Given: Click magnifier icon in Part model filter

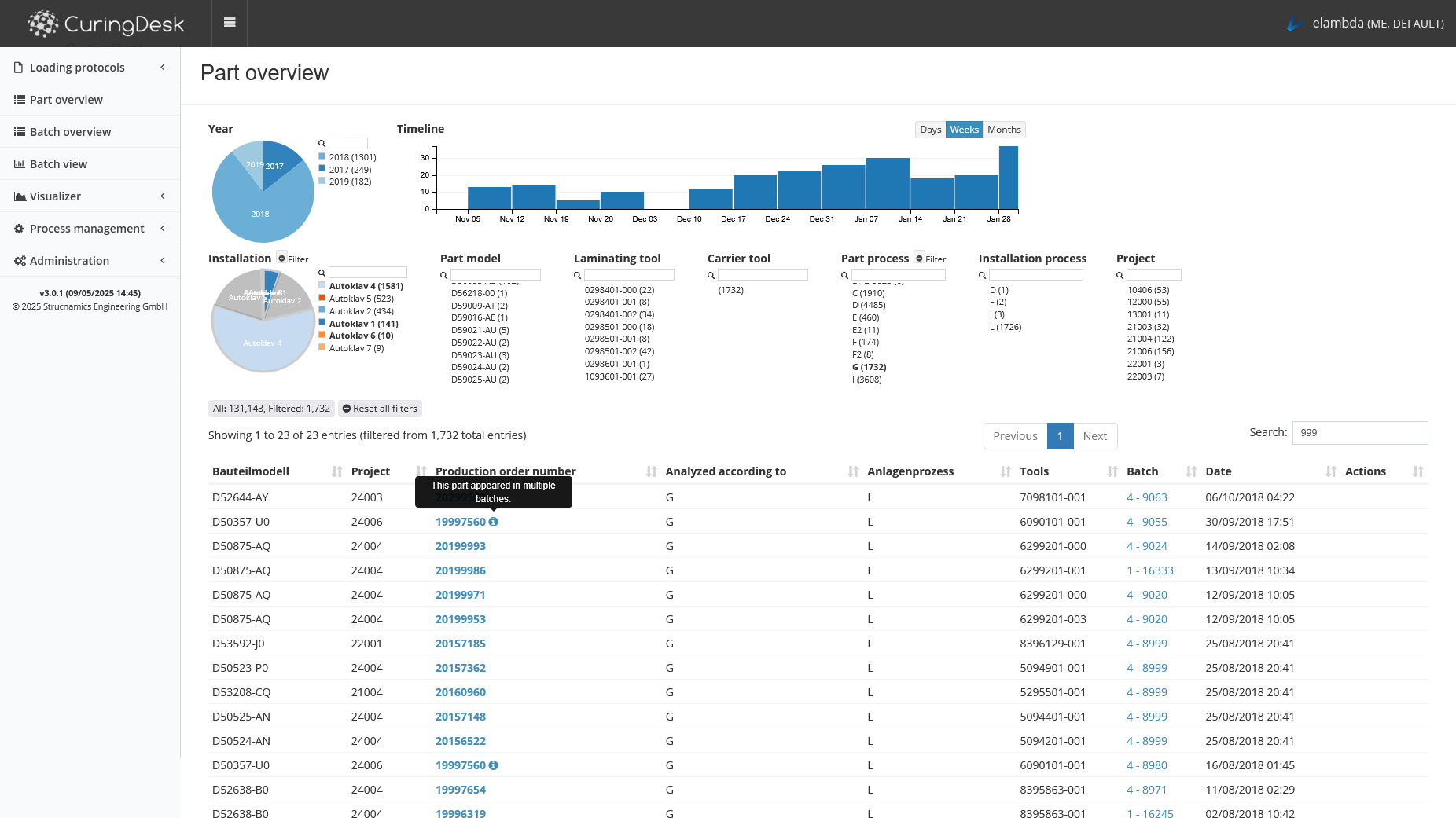Looking at the screenshot, I should pos(444,275).
